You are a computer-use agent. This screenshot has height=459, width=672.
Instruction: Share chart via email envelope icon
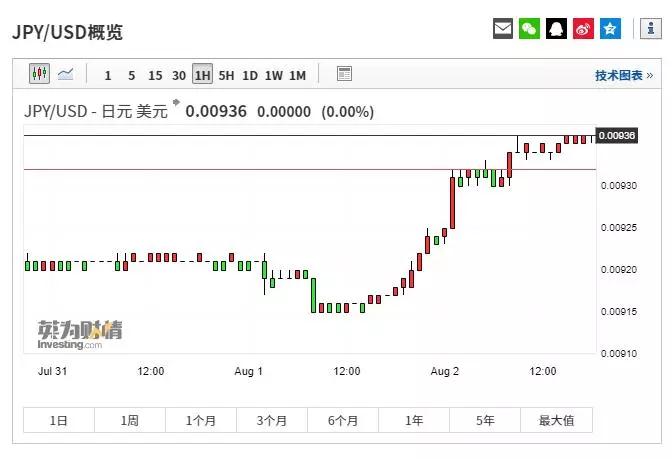(503, 29)
